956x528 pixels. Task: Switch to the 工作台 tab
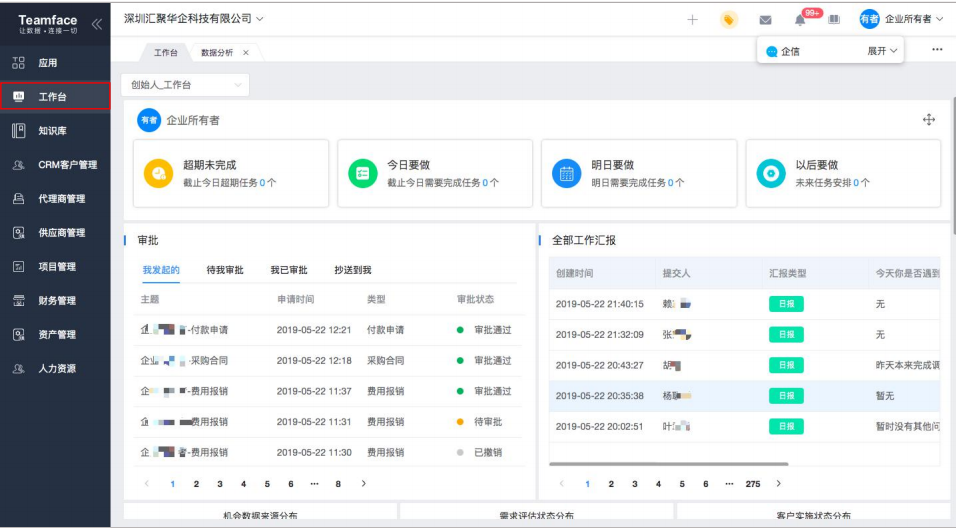click(x=165, y=52)
